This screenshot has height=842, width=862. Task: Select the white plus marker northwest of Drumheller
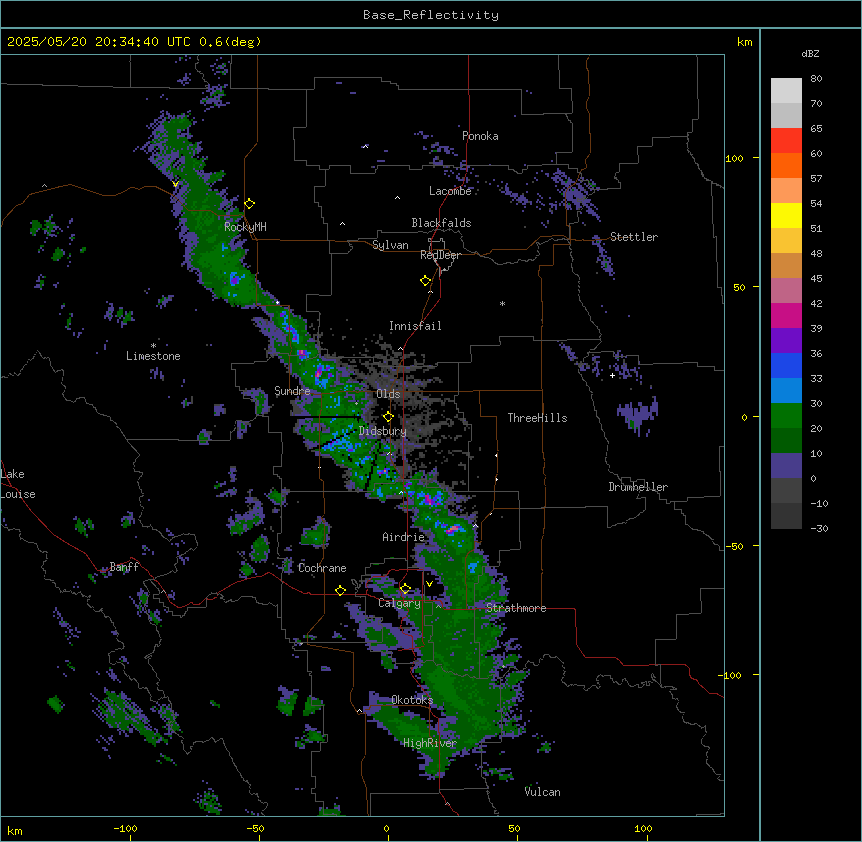[612, 375]
